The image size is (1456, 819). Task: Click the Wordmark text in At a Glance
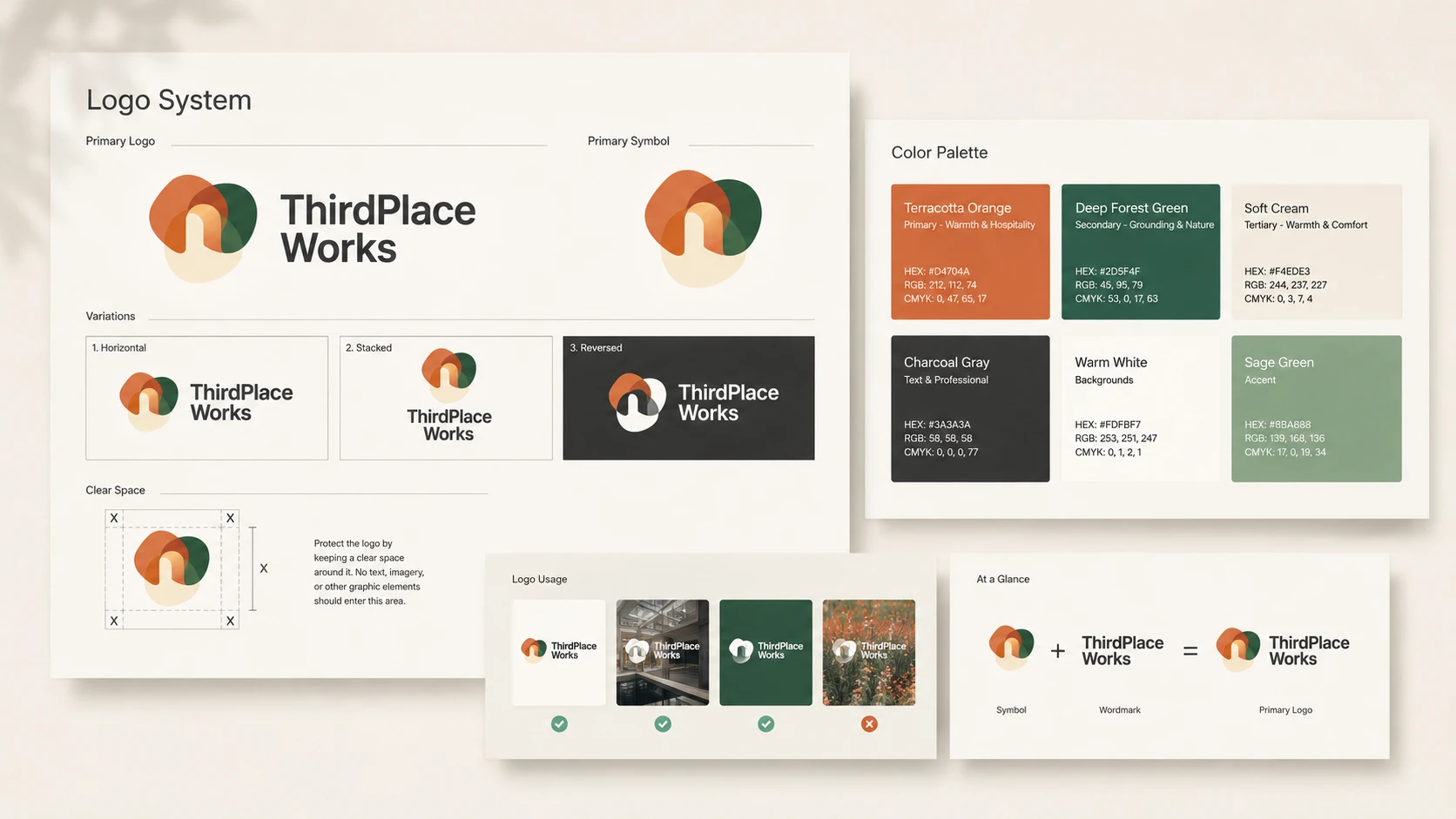coord(1122,650)
